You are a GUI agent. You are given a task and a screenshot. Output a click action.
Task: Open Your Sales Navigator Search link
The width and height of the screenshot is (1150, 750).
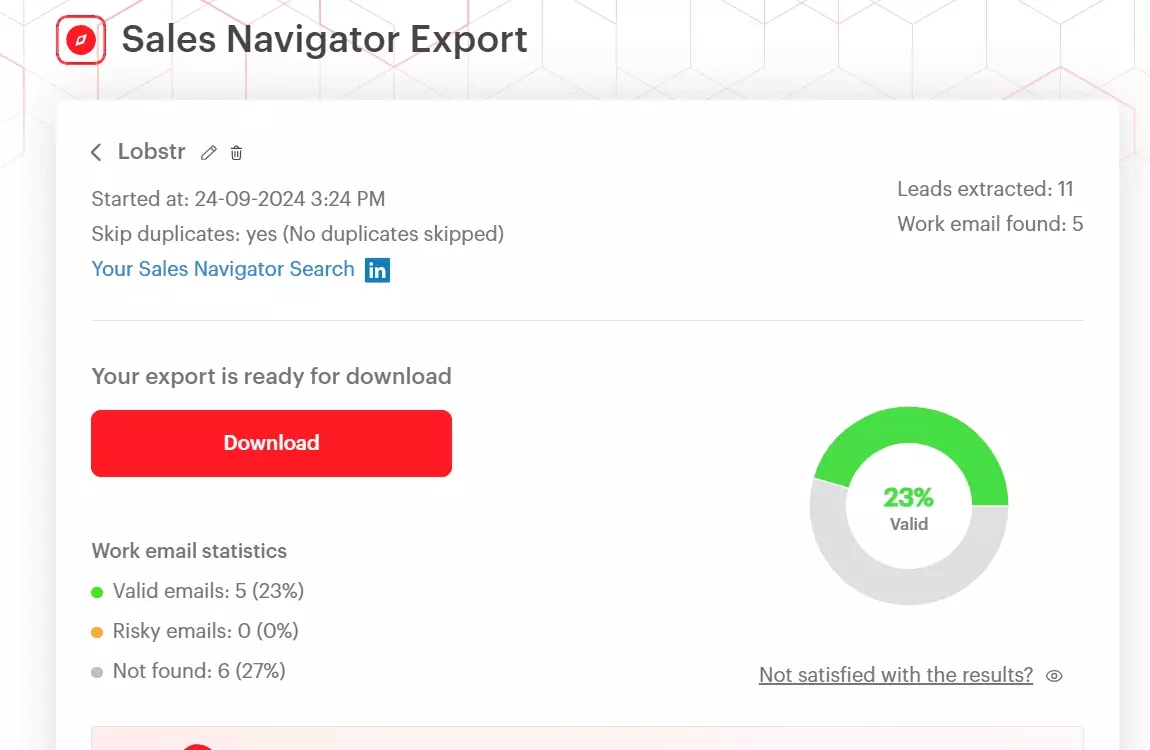(222, 269)
